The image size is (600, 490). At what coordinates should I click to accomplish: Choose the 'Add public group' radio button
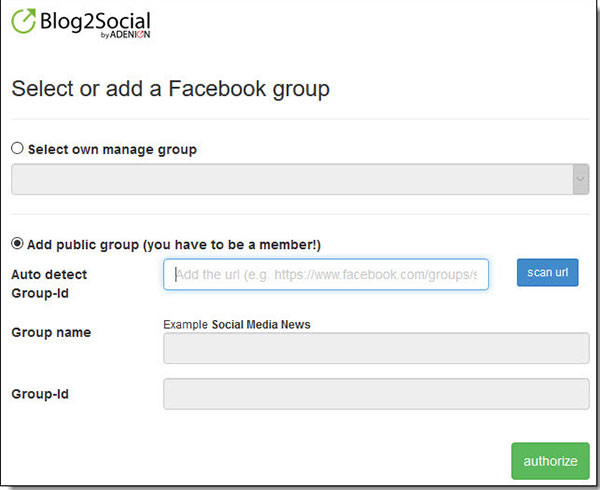17,244
